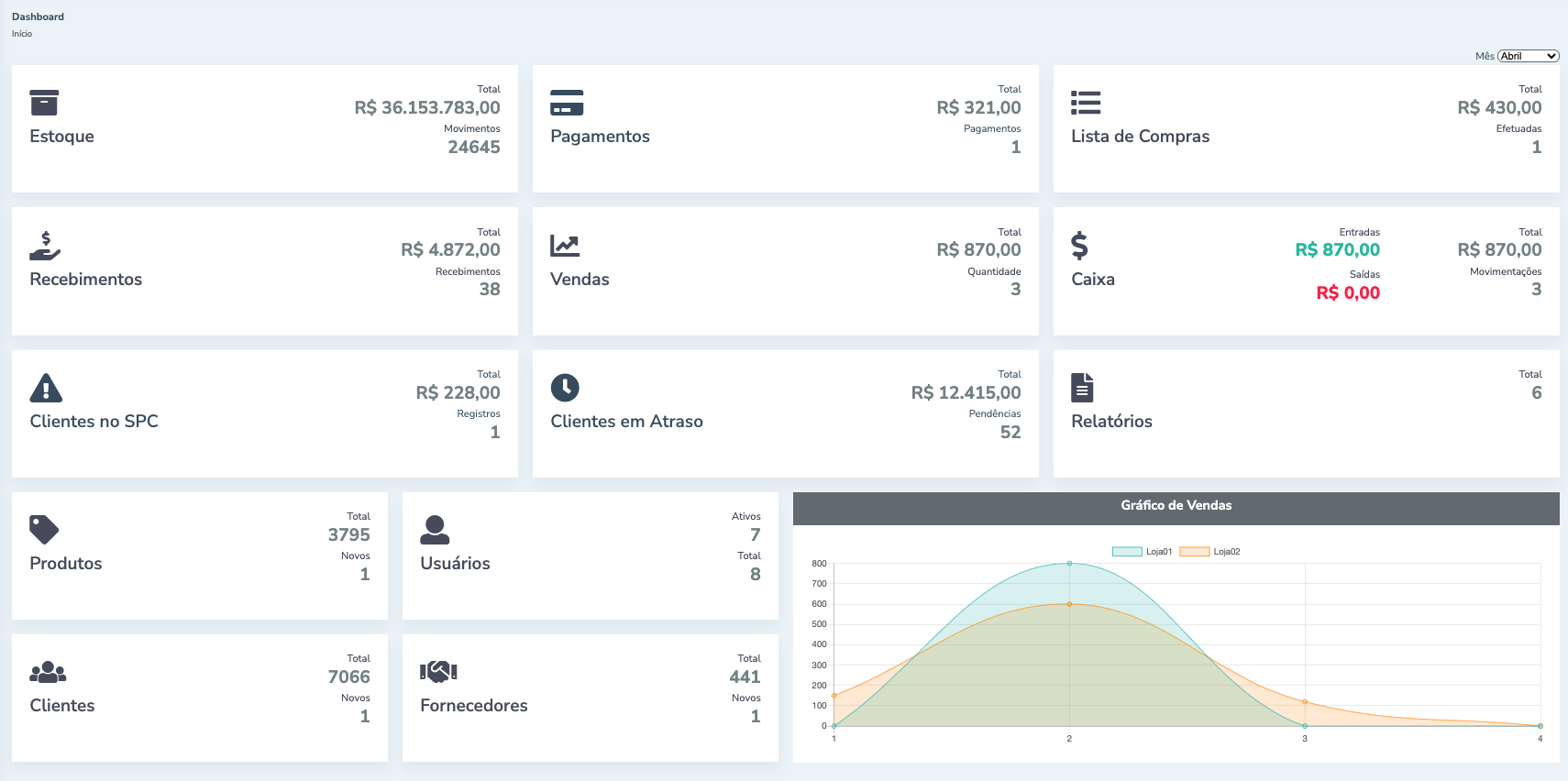Open the Clientes no SPC warning triangle icon
This screenshot has width=1568, height=781.
tap(46, 388)
